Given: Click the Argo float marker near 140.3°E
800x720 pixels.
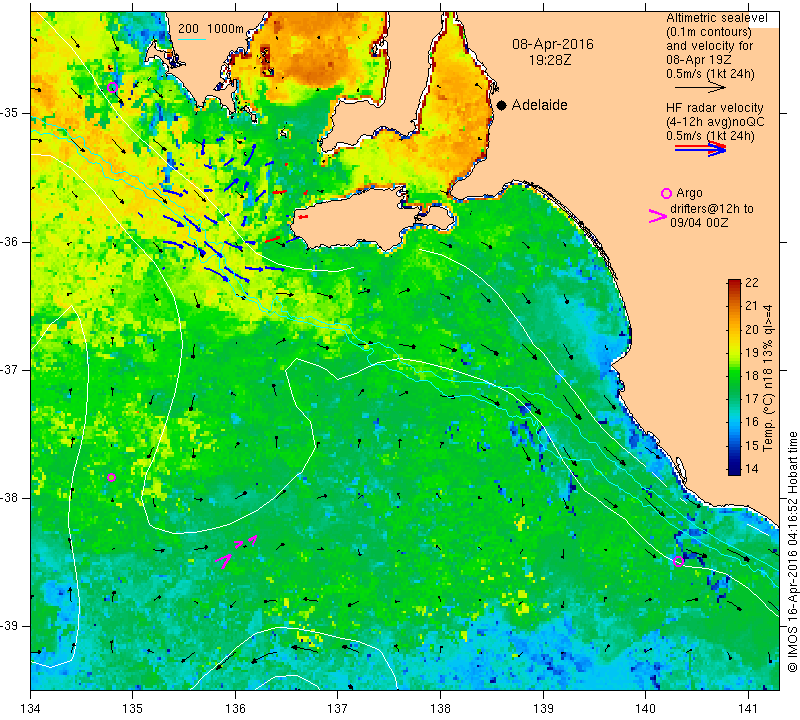Looking at the screenshot, I should pyautogui.click(x=678, y=561).
